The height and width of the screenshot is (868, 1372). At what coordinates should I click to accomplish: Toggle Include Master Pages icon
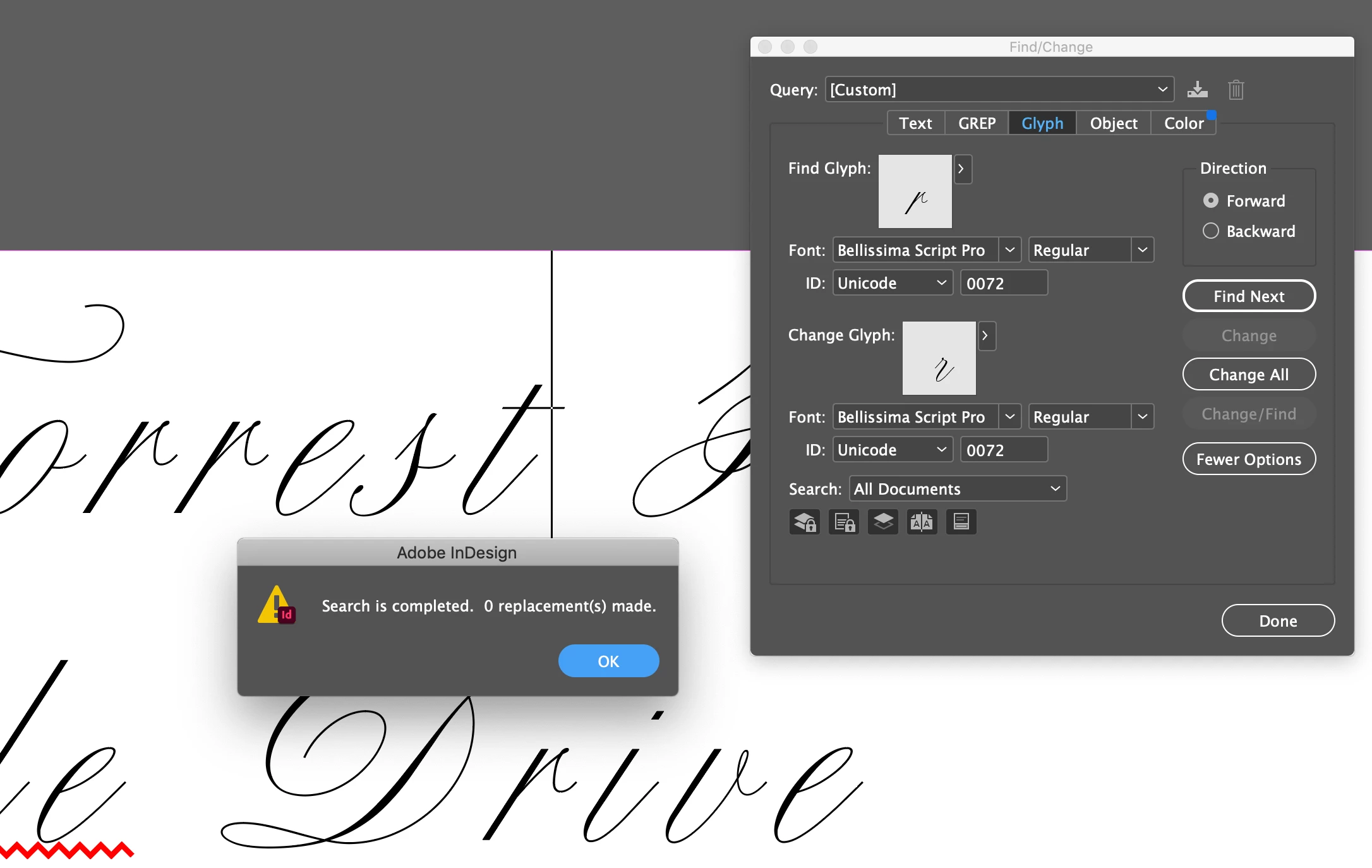(922, 522)
